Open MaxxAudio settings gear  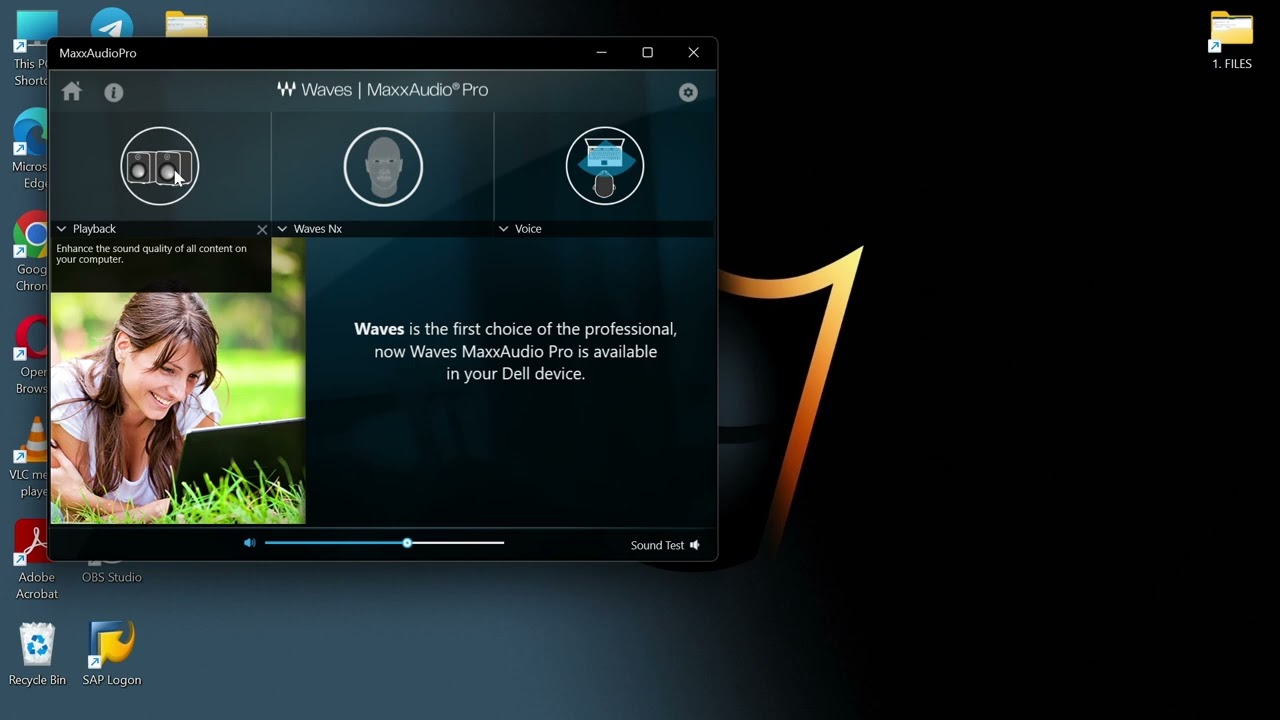point(688,92)
